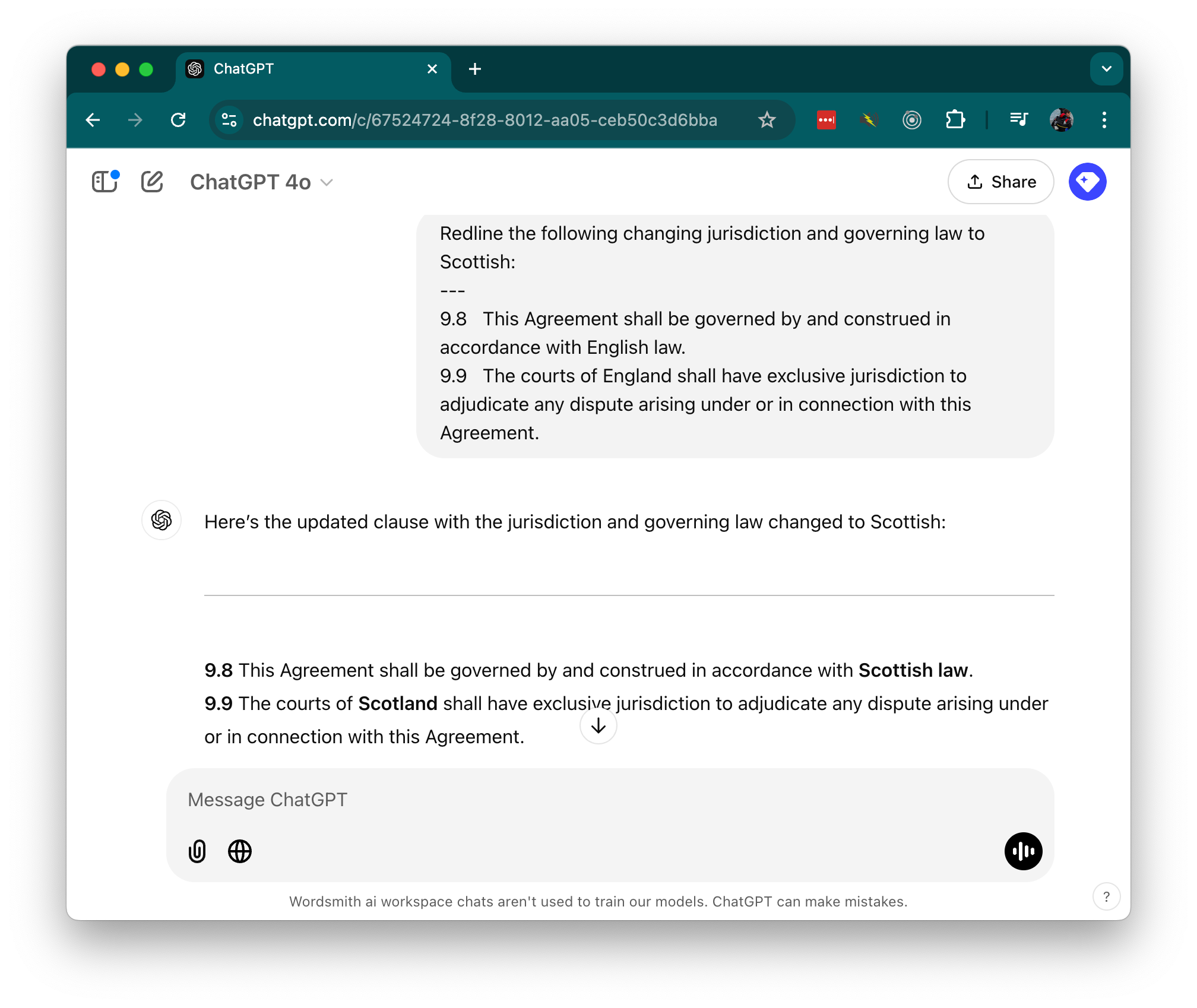The image size is (1197, 1008).
Task: Toggle the web search globe icon
Action: pos(240,851)
